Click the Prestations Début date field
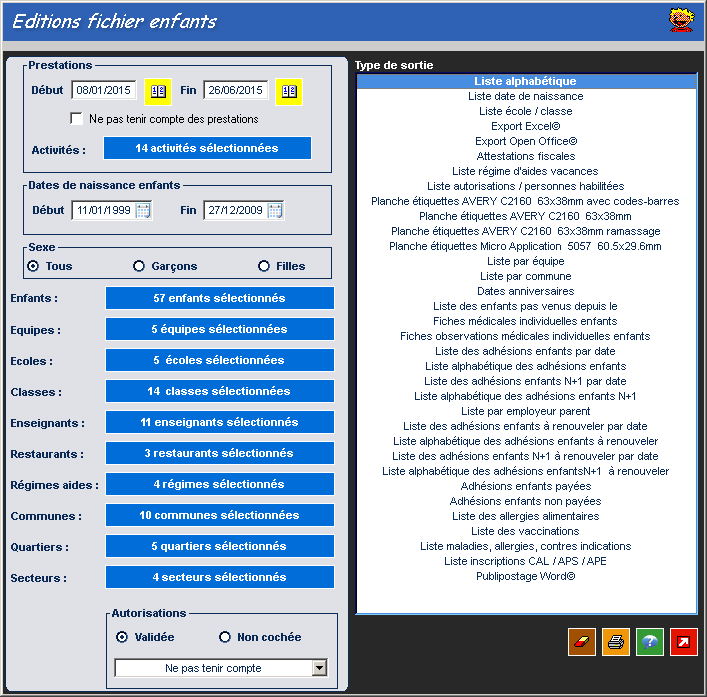This screenshot has width=707, height=697. pos(104,91)
